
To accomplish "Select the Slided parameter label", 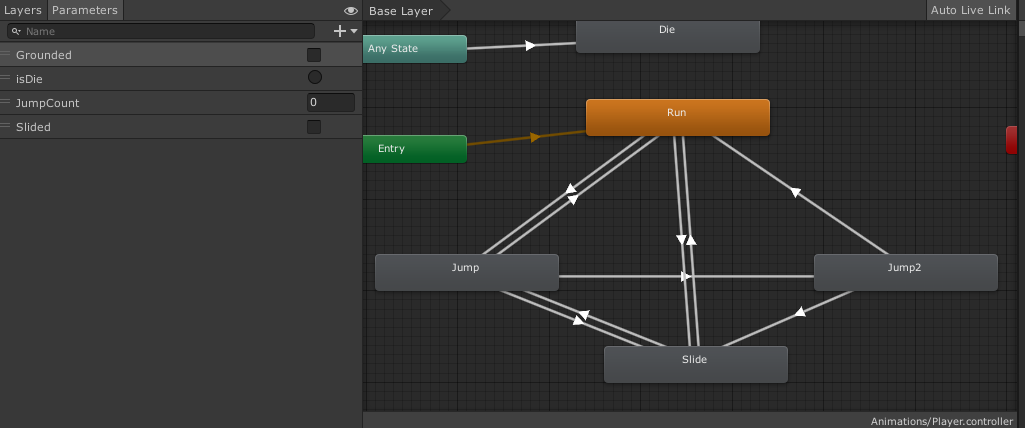I will coord(33,127).
